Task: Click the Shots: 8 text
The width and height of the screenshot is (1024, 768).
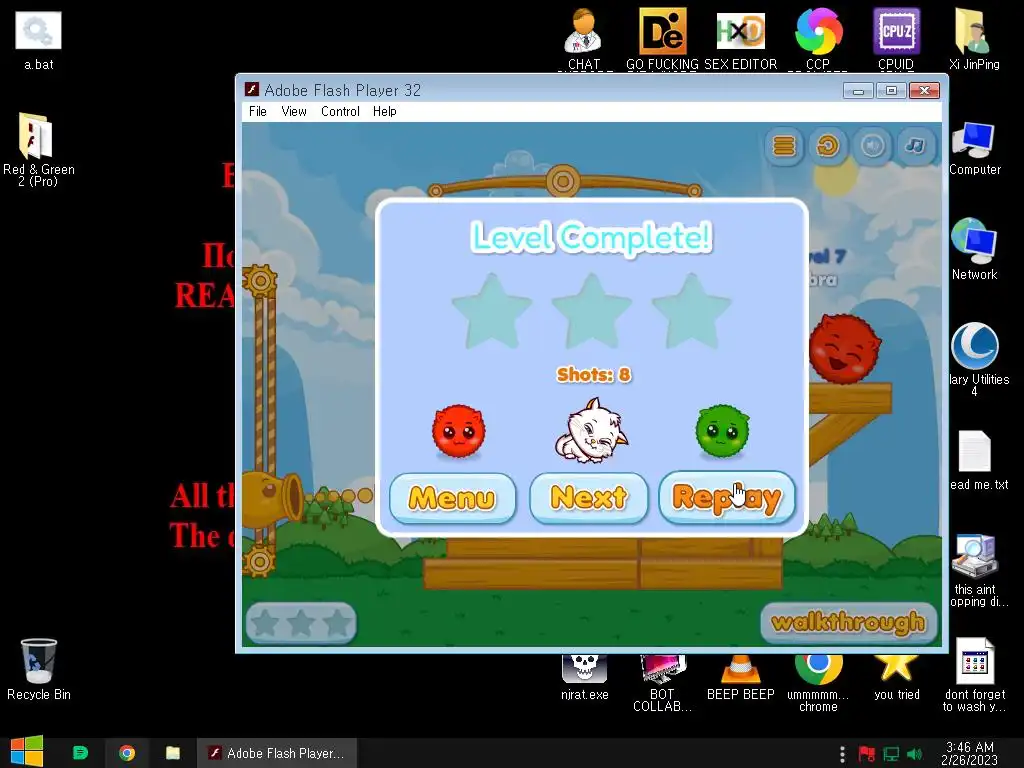Action: [594, 374]
